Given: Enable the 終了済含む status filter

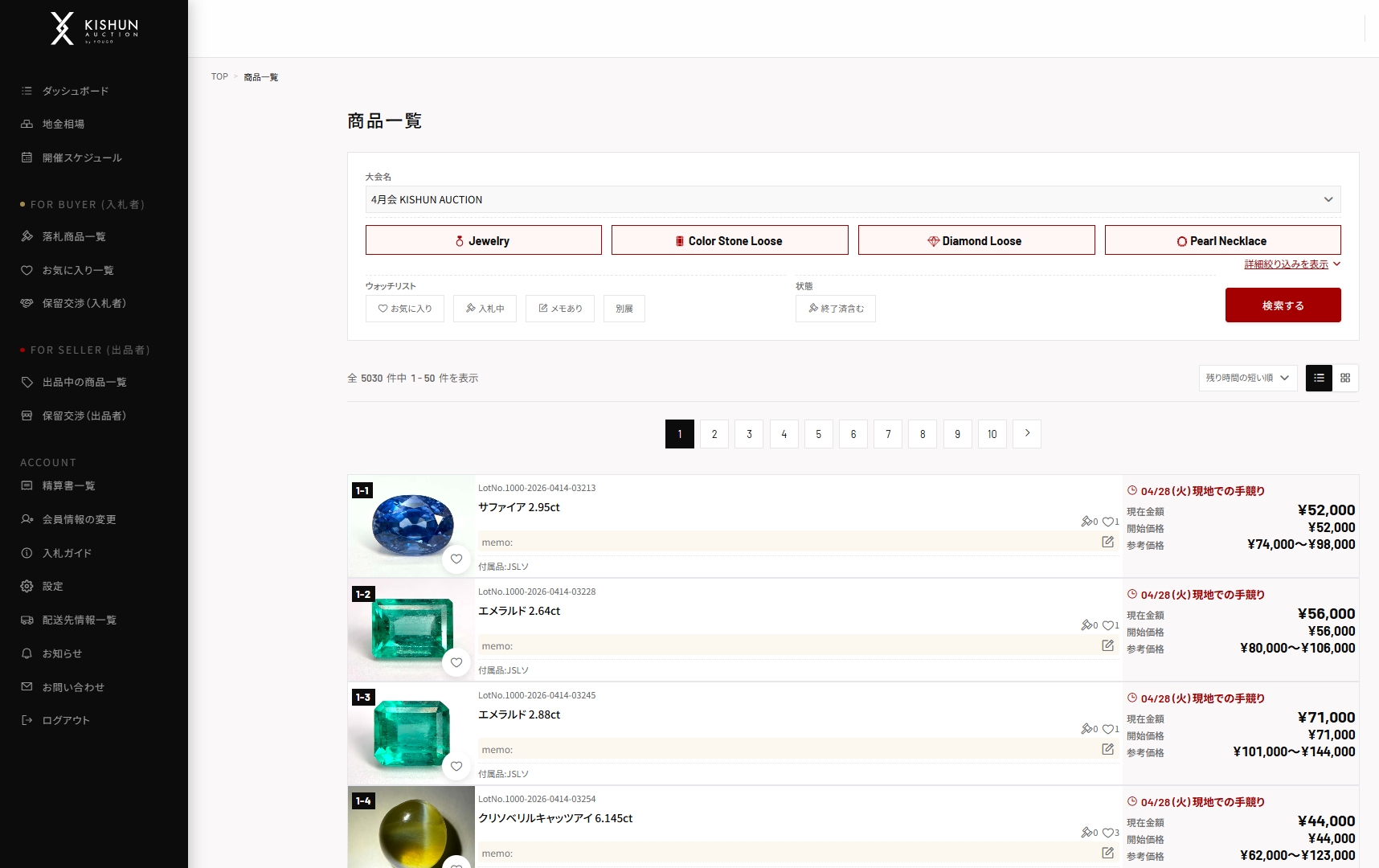Looking at the screenshot, I should coord(836,309).
